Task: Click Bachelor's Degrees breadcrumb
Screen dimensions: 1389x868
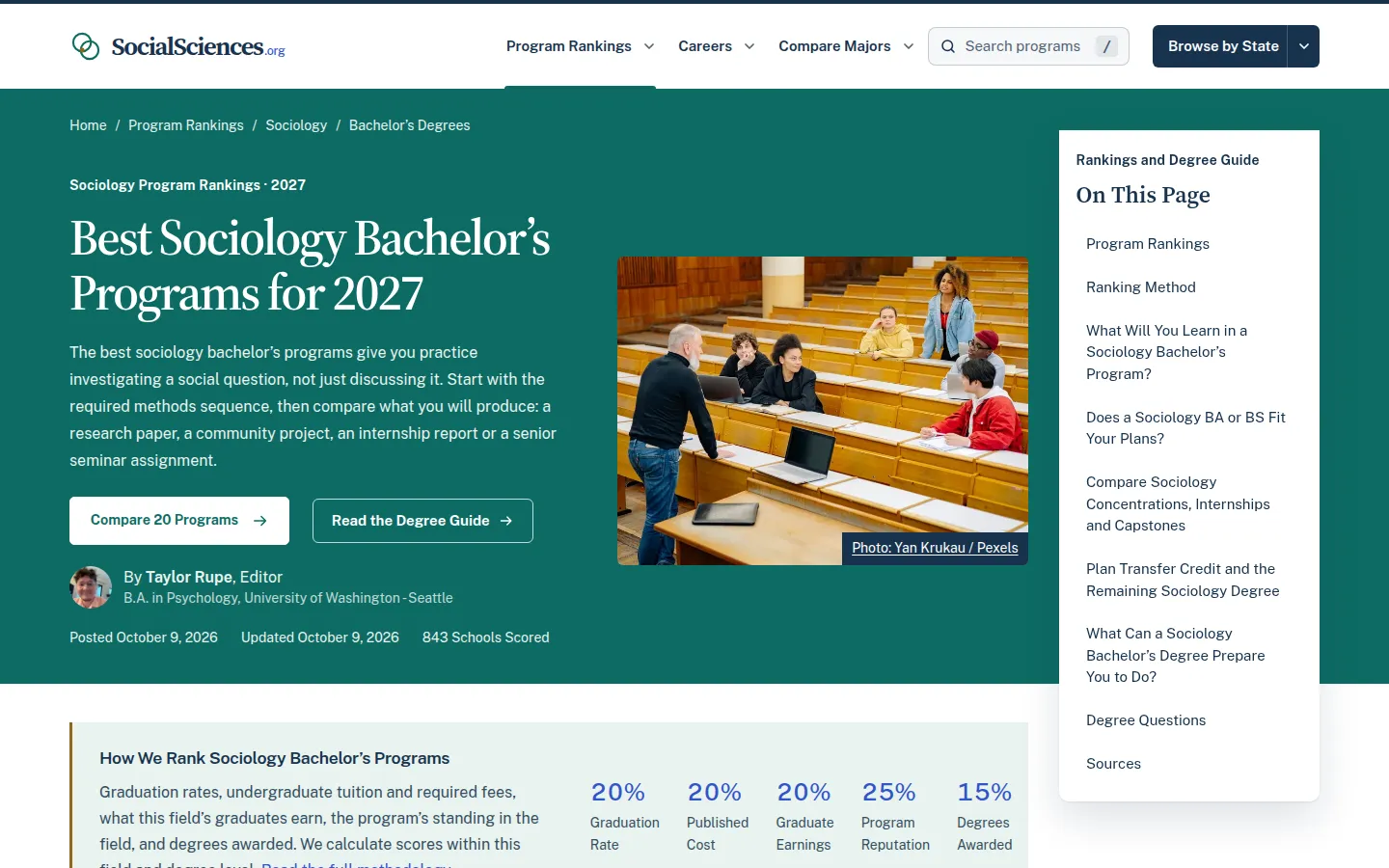Action: pos(410,125)
